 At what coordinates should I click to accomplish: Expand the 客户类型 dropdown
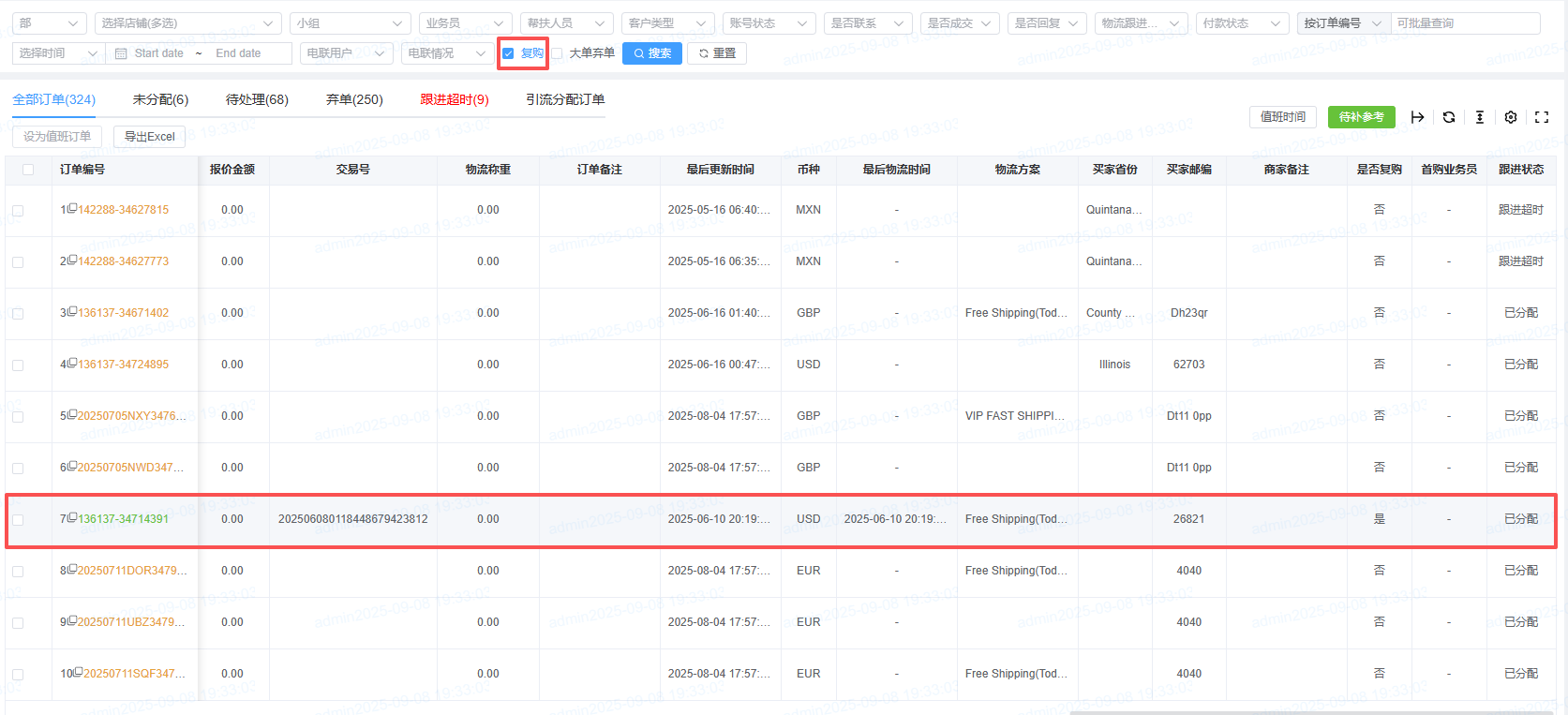667,23
